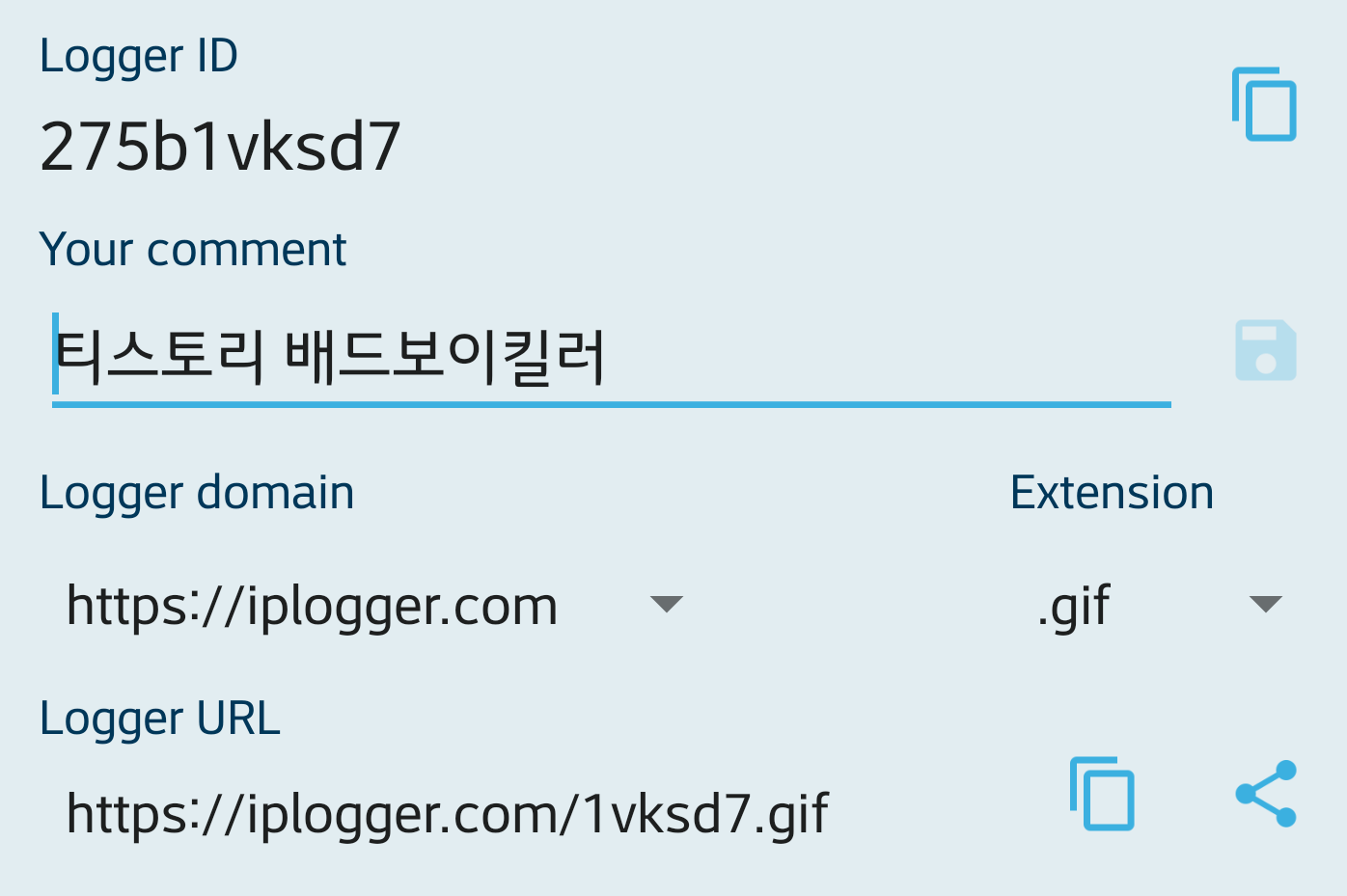The width and height of the screenshot is (1347, 896).
Task: Save the comment with the floppy icon
Action: point(1266,350)
